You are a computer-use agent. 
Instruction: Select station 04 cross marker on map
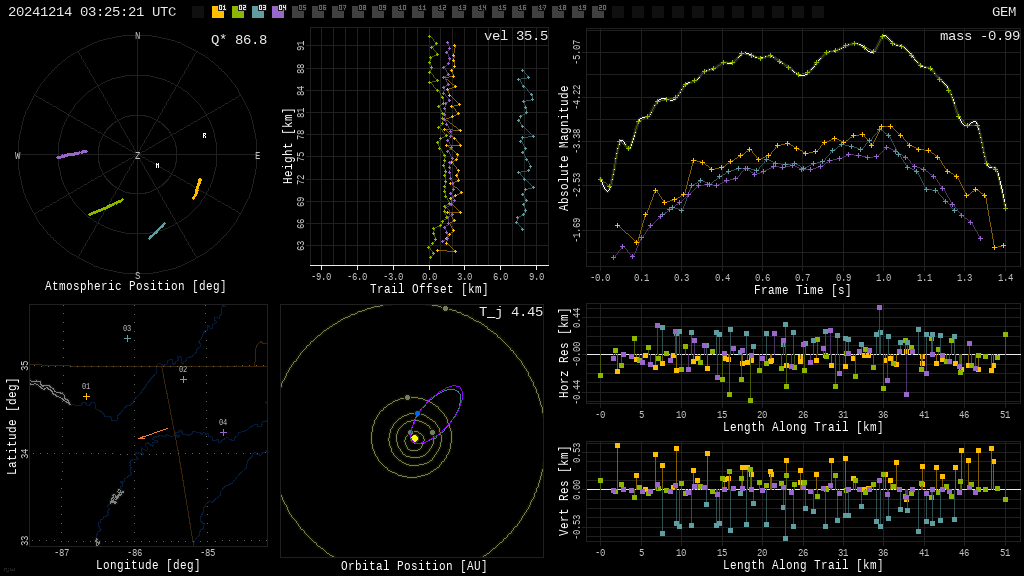pos(223,433)
